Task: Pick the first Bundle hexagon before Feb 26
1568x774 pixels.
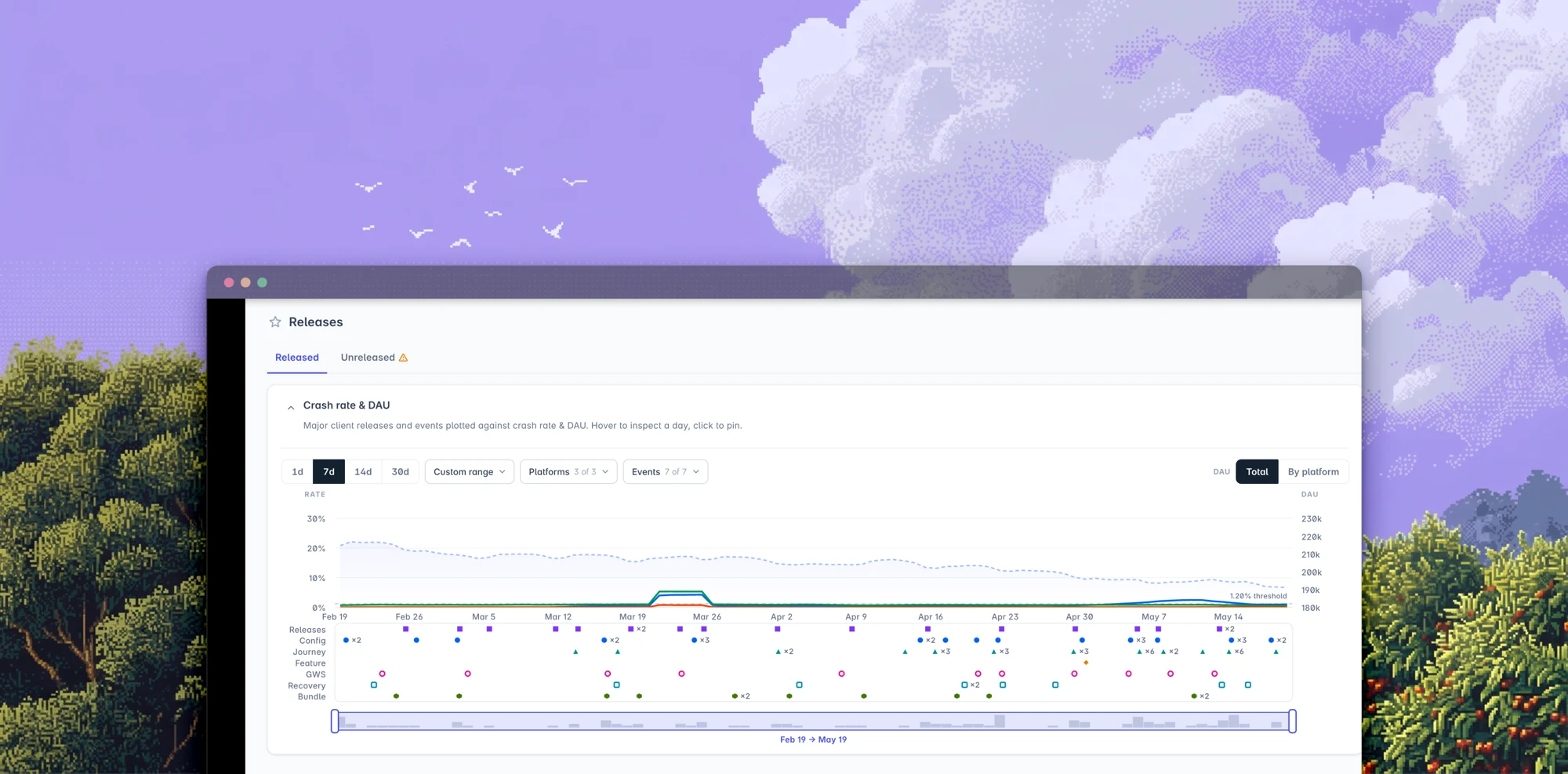Action: click(x=396, y=696)
